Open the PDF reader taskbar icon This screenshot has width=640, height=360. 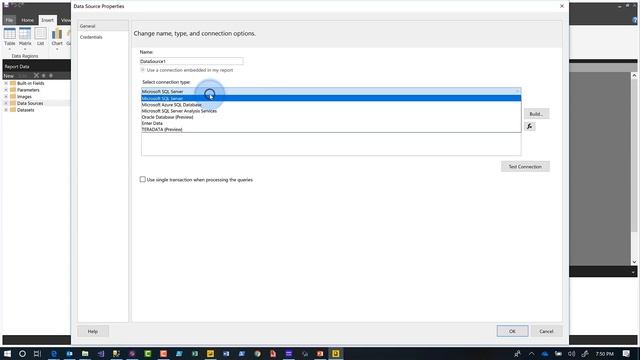pos(273,353)
